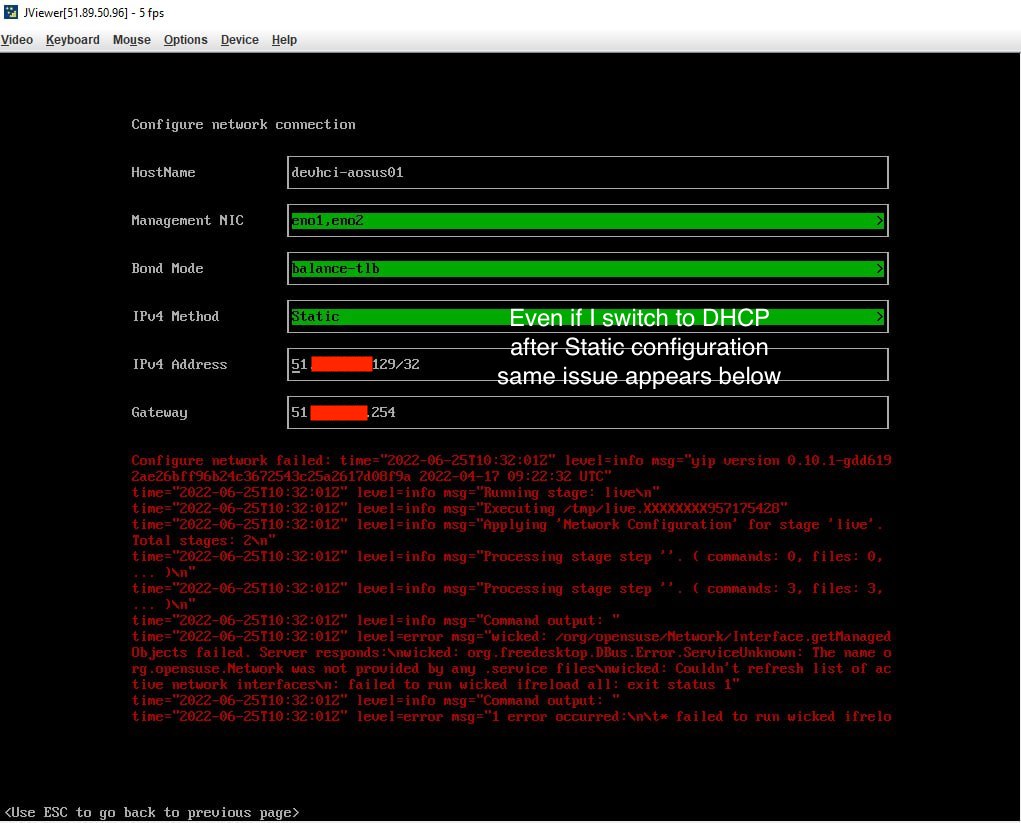Open the Keyboard menu
Screen dimensions: 1021x823
point(72,40)
